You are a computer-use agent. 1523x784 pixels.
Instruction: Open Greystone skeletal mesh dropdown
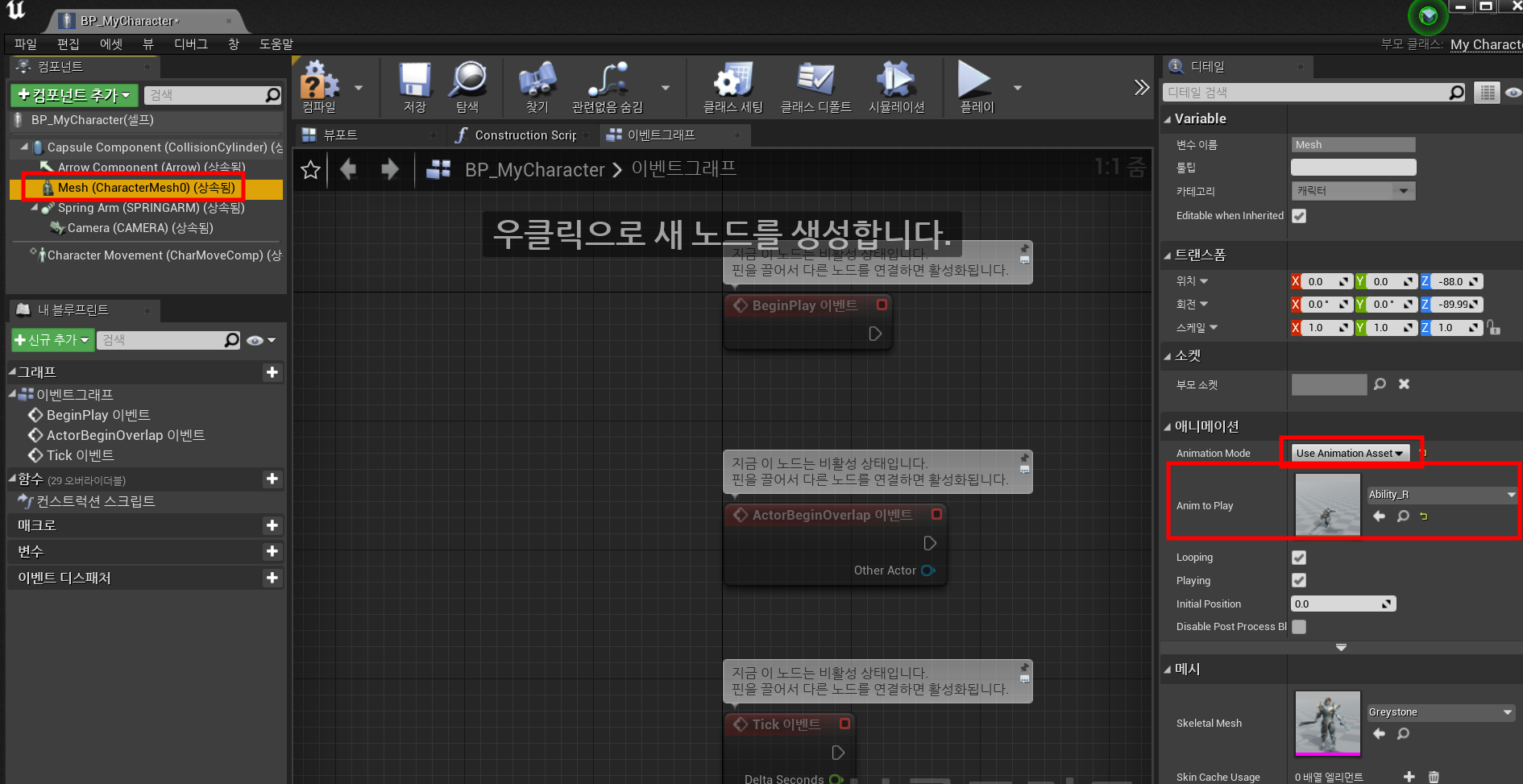click(x=1441, y=712)
